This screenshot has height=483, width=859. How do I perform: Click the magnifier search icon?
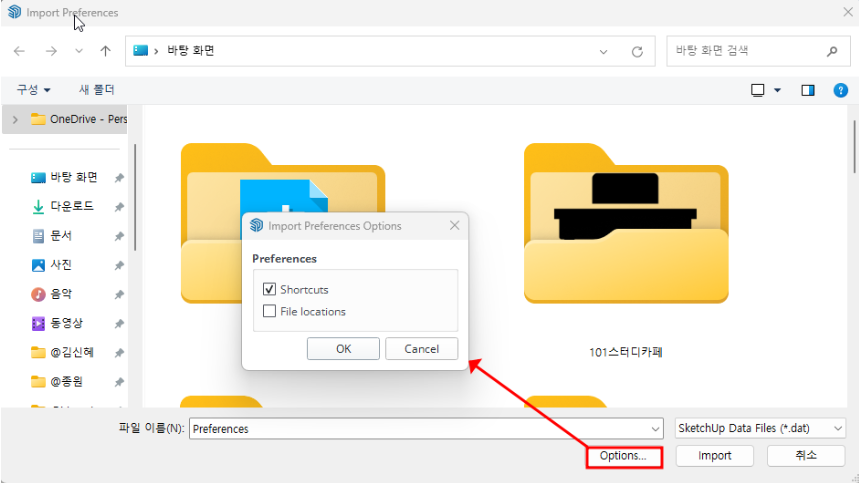(x=832, y=51)
